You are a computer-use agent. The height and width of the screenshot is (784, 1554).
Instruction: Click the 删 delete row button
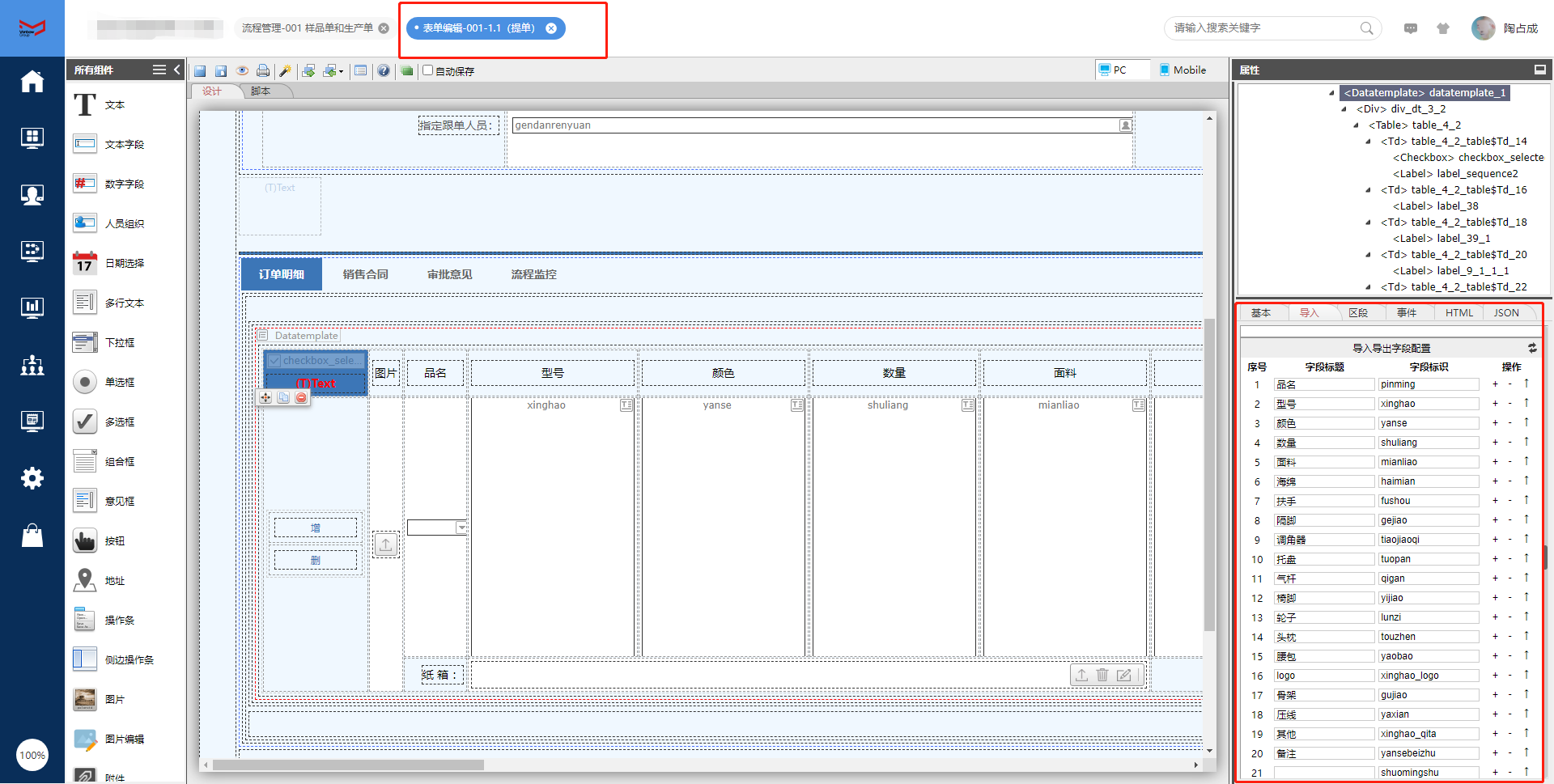click(x=315, y=560)
